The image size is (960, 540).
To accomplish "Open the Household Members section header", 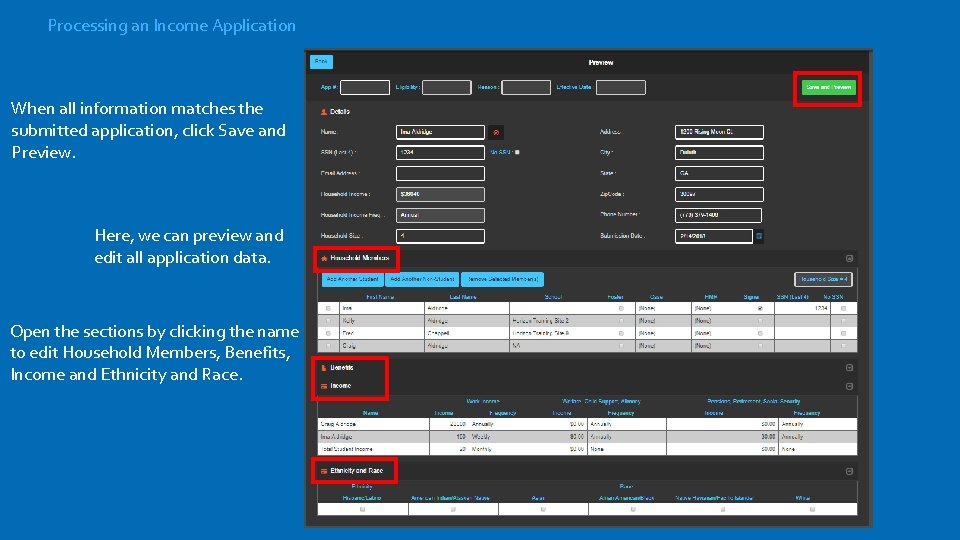I will (x=359, y=258).
